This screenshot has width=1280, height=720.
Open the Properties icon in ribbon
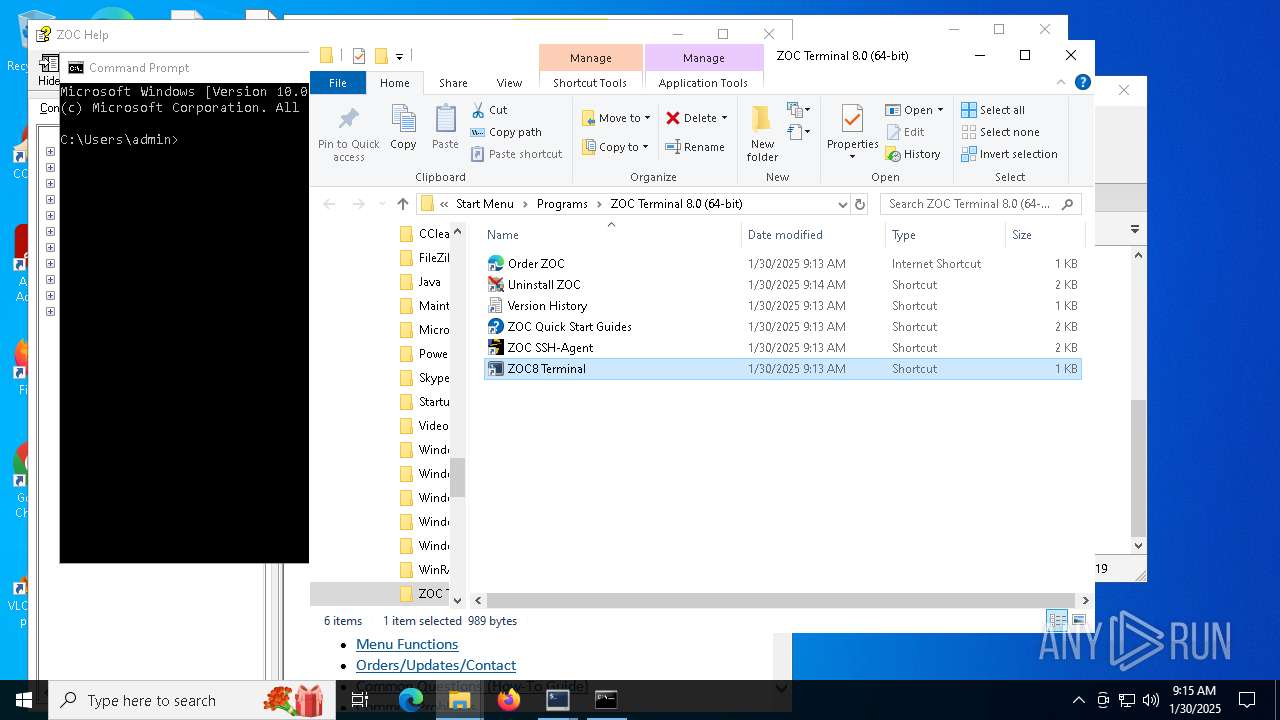click(852, 120)
